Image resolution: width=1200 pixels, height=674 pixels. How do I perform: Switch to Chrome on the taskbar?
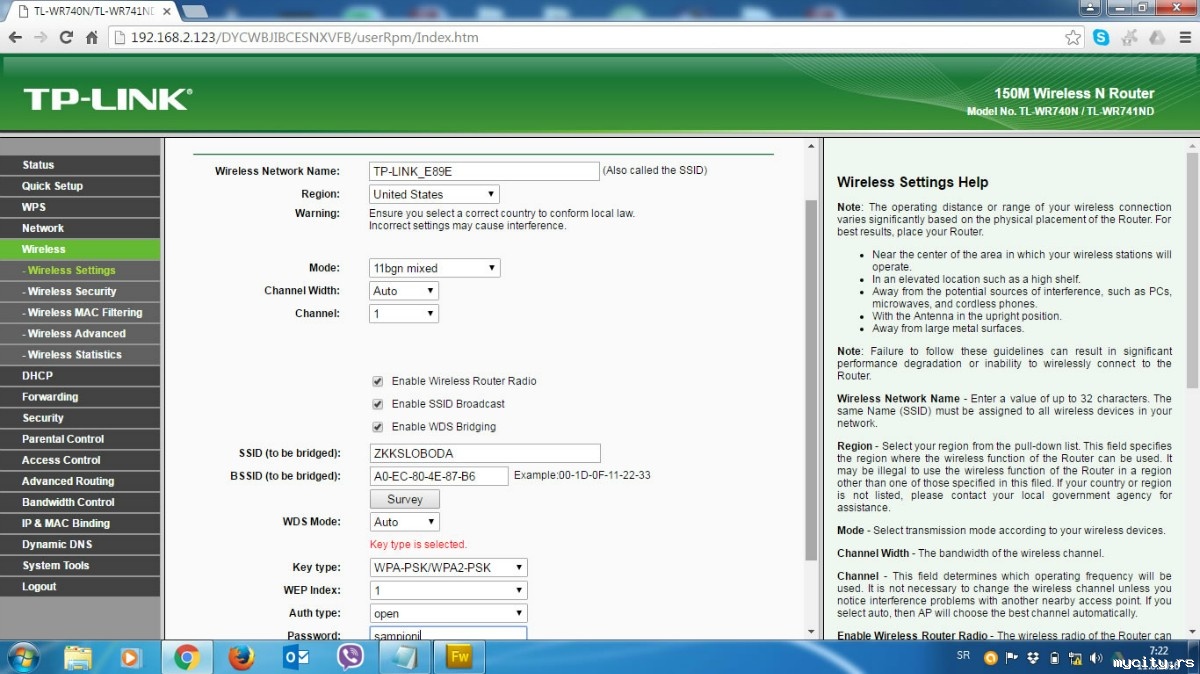click(x=186, y=657)
